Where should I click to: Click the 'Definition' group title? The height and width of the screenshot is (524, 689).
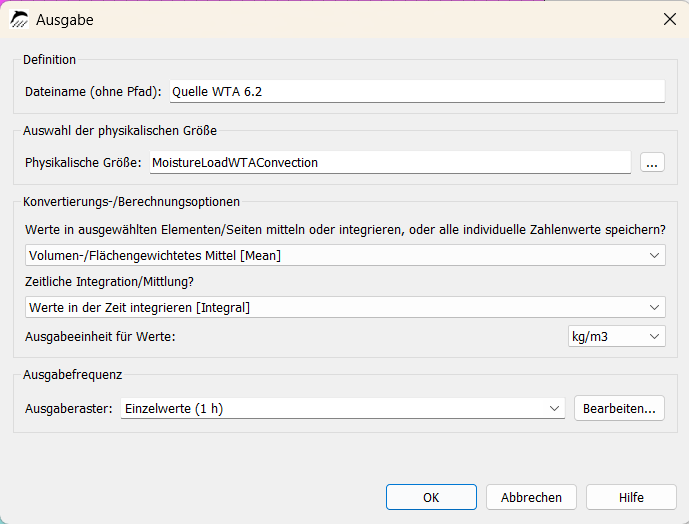pos(49,59)
